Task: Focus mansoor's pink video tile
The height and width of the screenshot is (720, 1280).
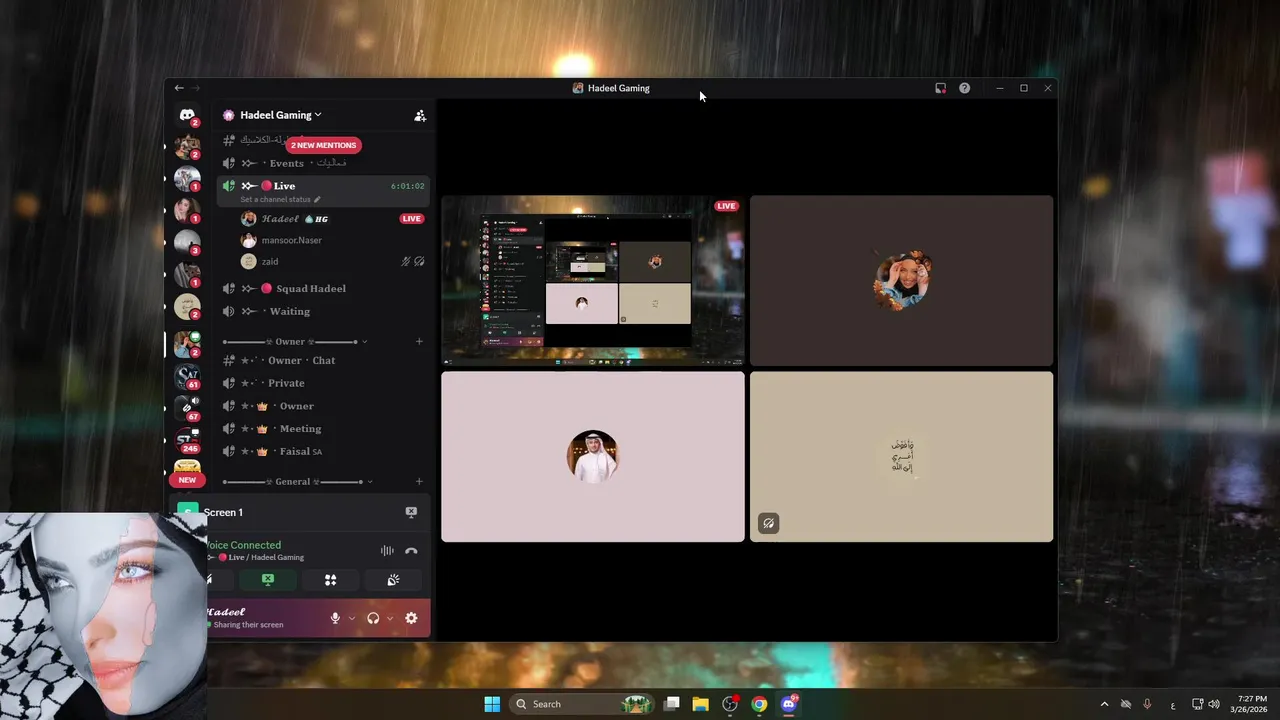Action: (593, 457)
